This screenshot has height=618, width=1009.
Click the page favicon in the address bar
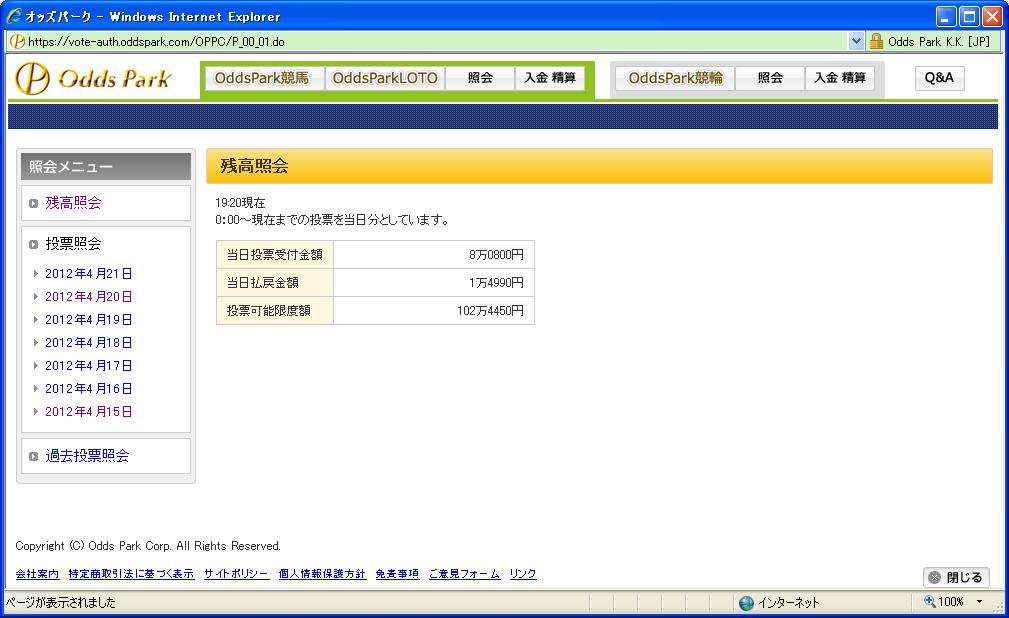point(17,42)
